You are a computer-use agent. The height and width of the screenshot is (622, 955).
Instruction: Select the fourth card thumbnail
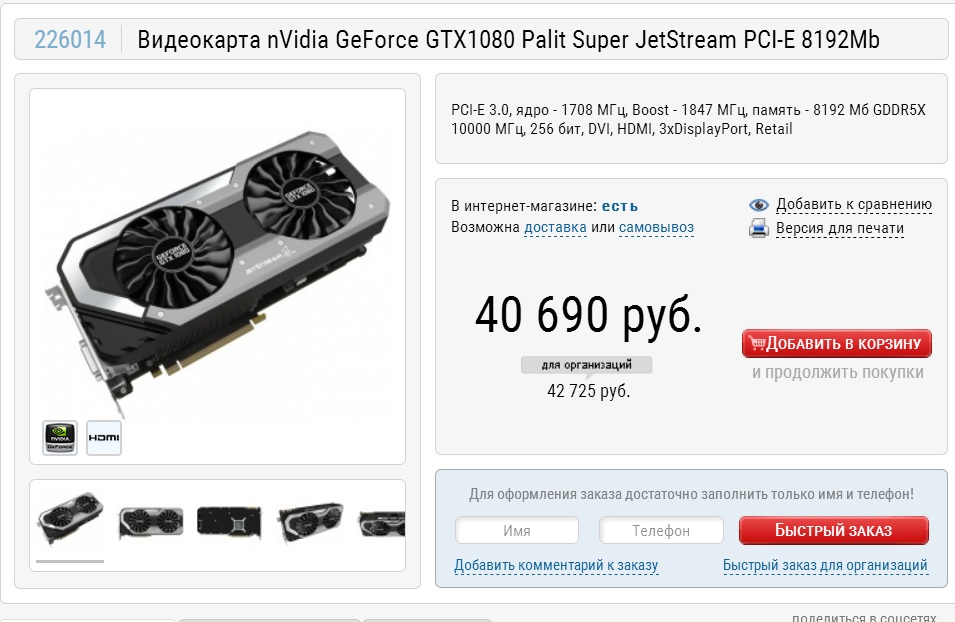pos(310,522)
